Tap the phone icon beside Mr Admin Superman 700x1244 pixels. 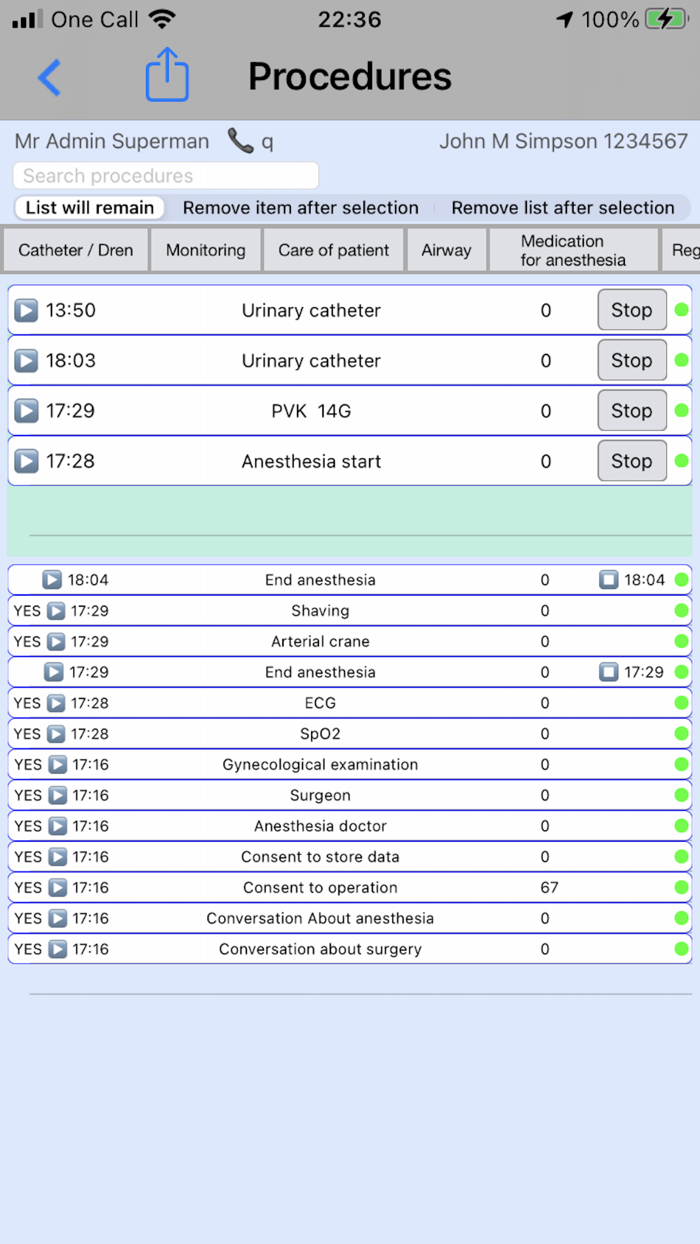[x=239, y=142]
